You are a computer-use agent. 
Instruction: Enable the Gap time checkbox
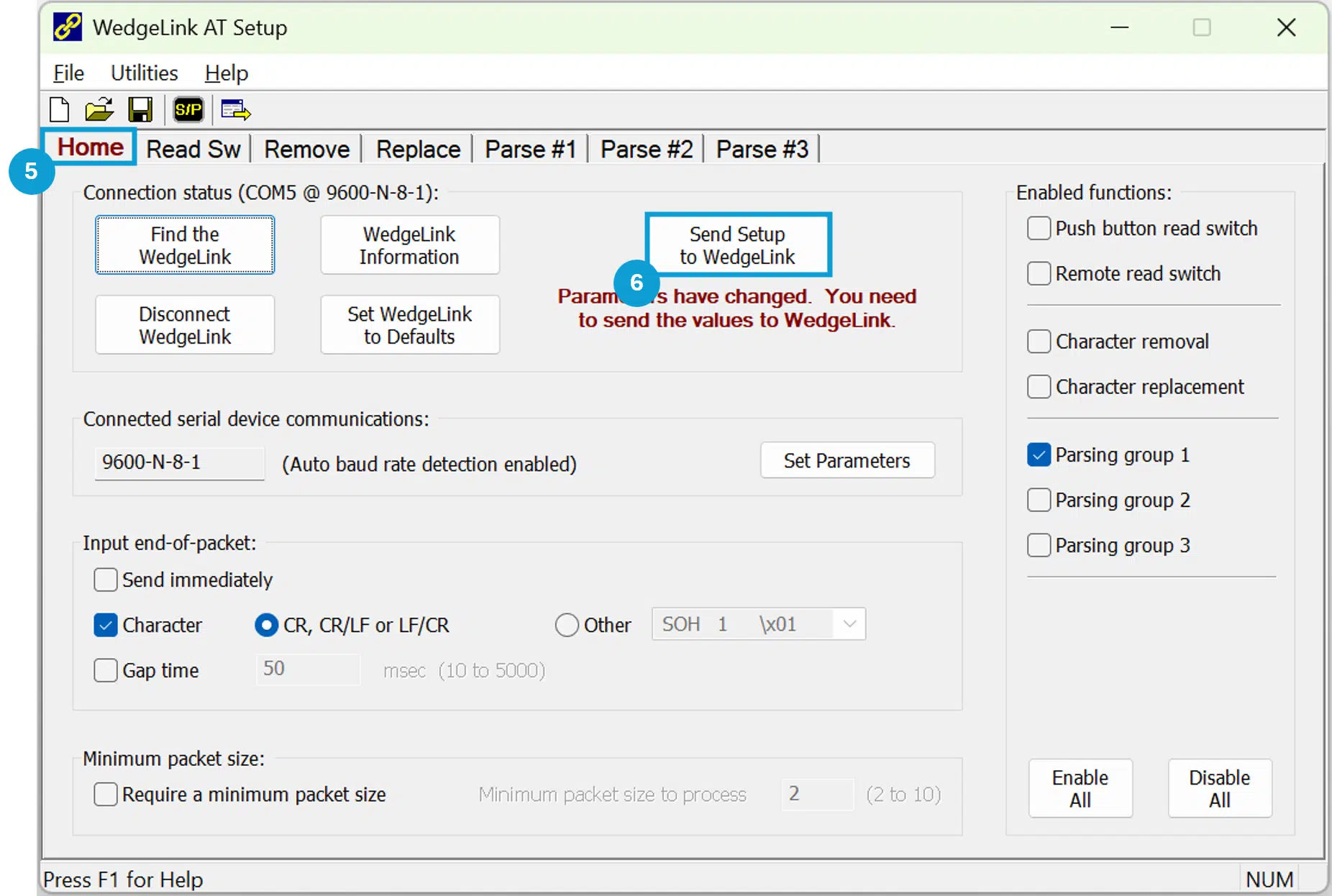[x=106, y=670]
